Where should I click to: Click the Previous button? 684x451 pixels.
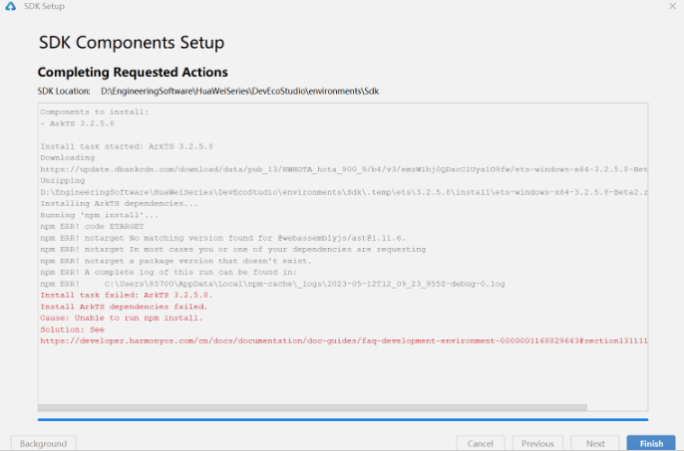click(537, 443)
